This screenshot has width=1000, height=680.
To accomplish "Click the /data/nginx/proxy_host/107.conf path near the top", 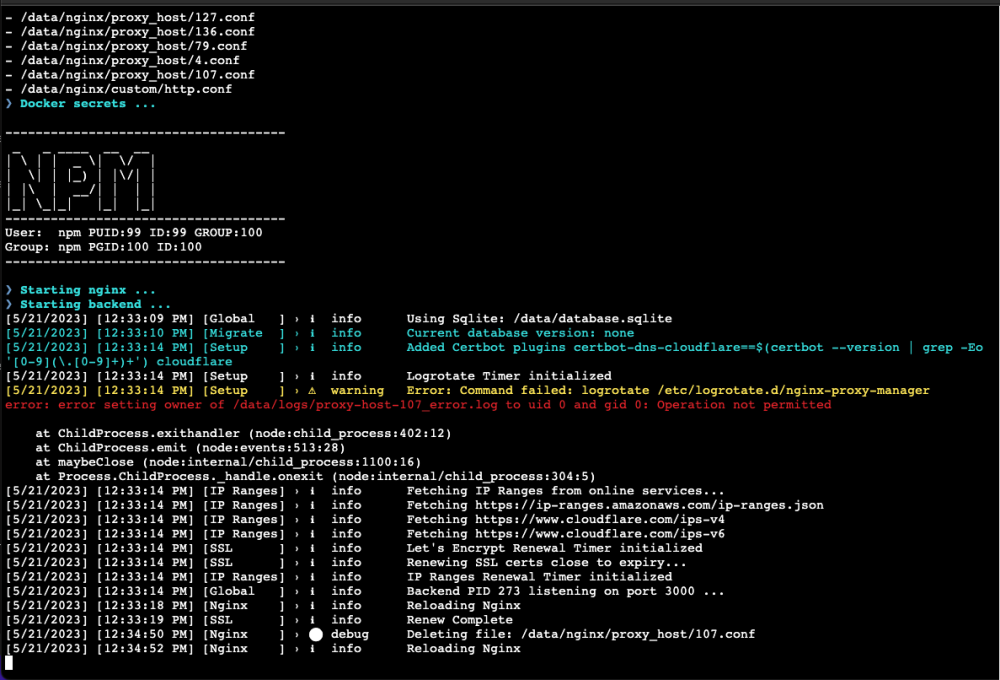I will coord(137,75).
